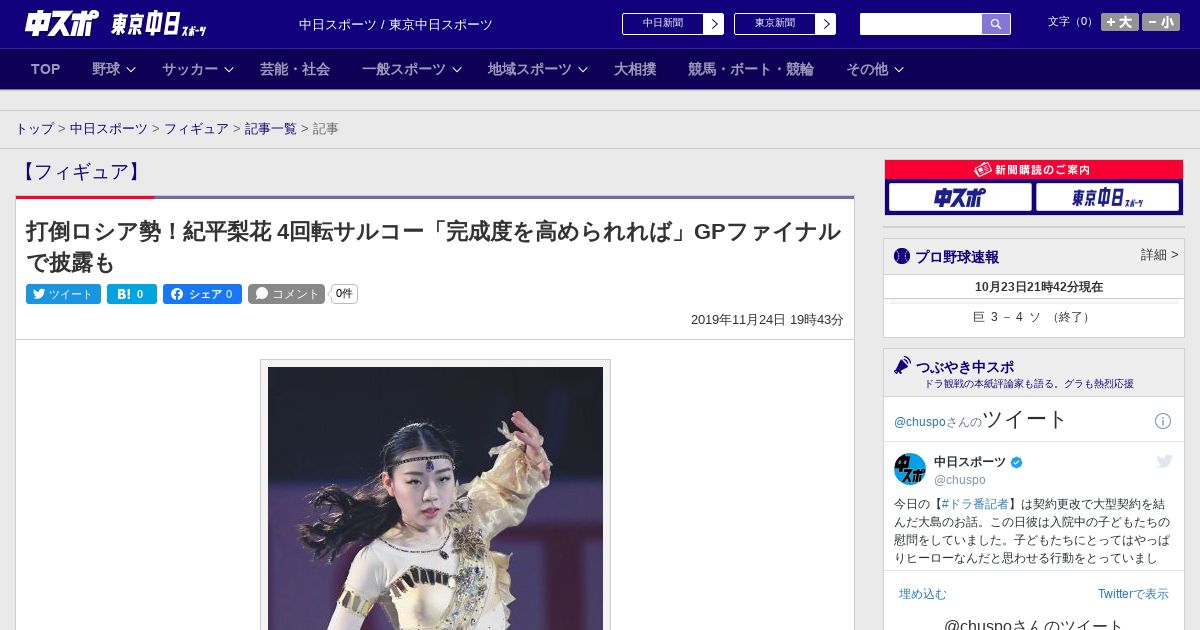Open the 東京新聞 link button
The width and height of the screenshot is (1200, 630).
[784, 24]
